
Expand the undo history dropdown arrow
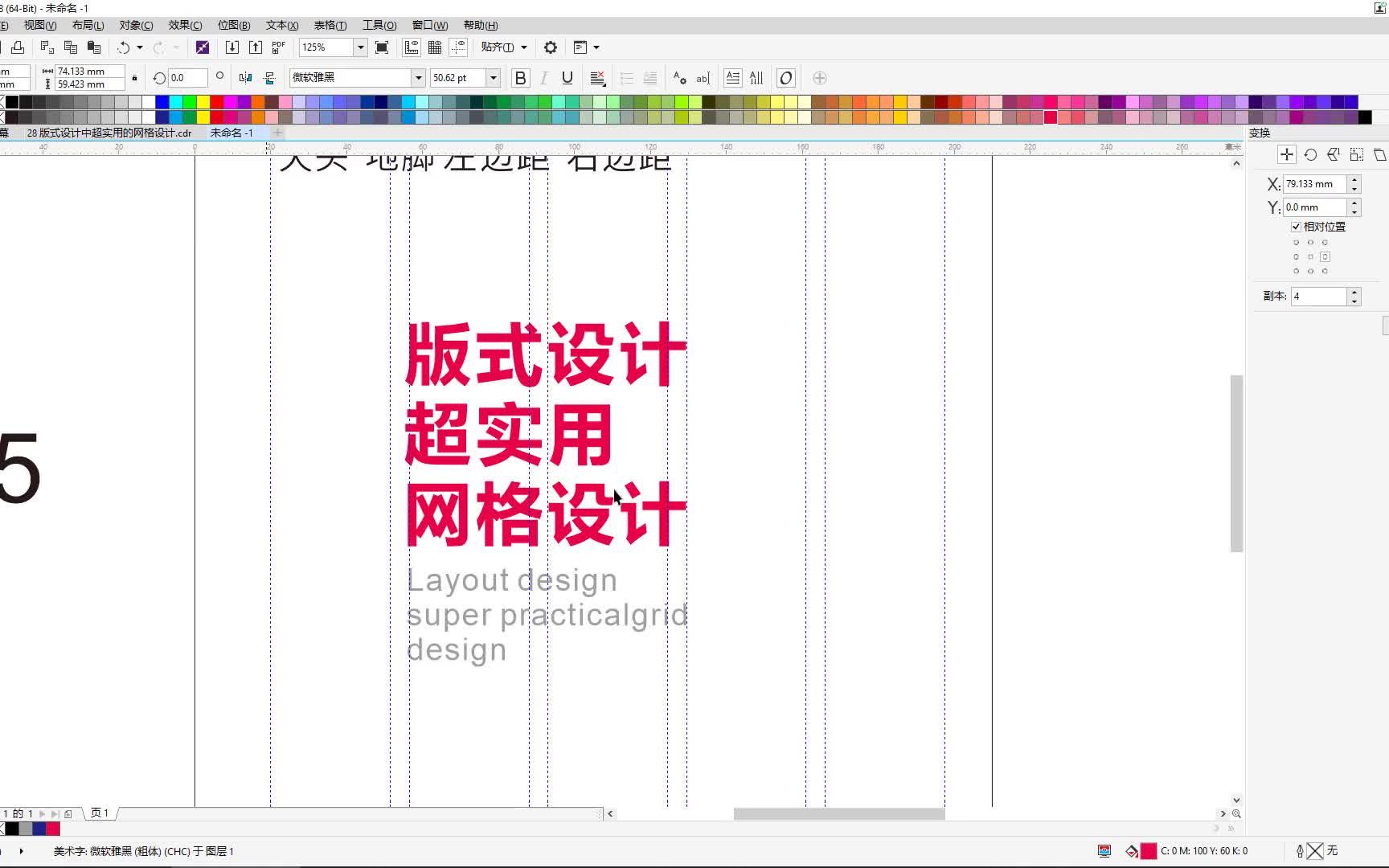140,47
